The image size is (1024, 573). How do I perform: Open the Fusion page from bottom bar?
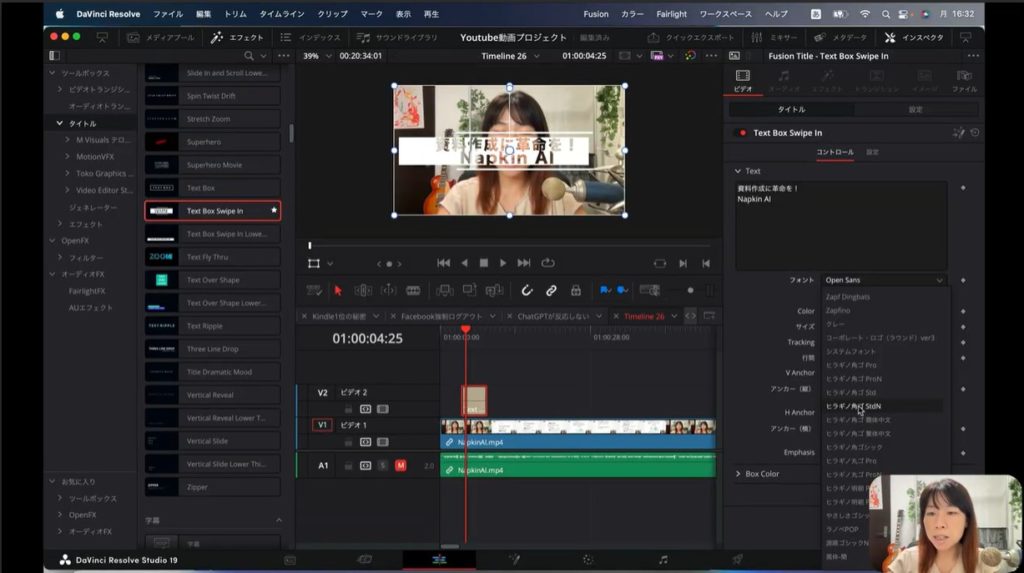pyautogui.click(x=514, y=559)
